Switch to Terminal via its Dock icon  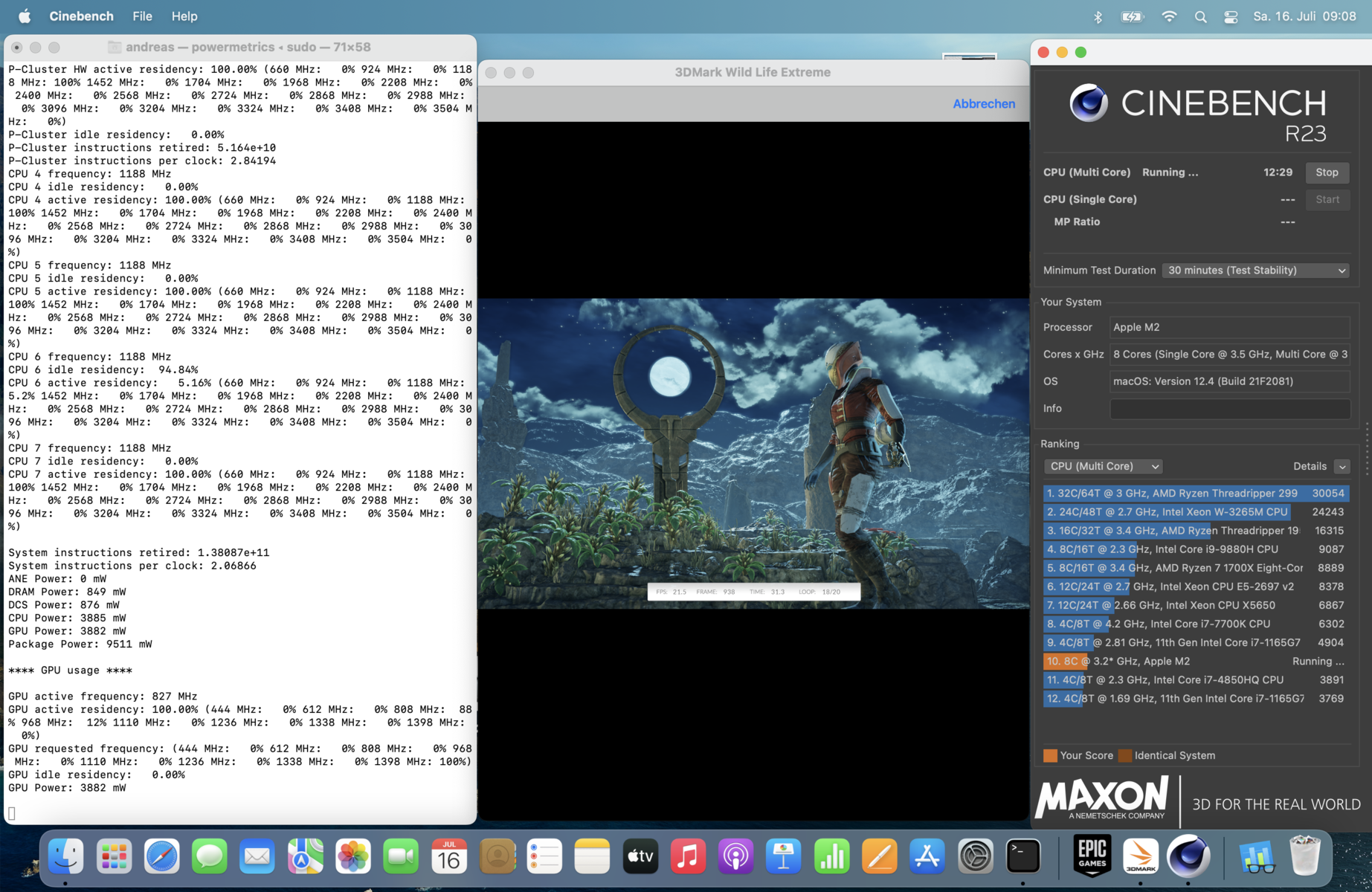[x=1022, y=856]
